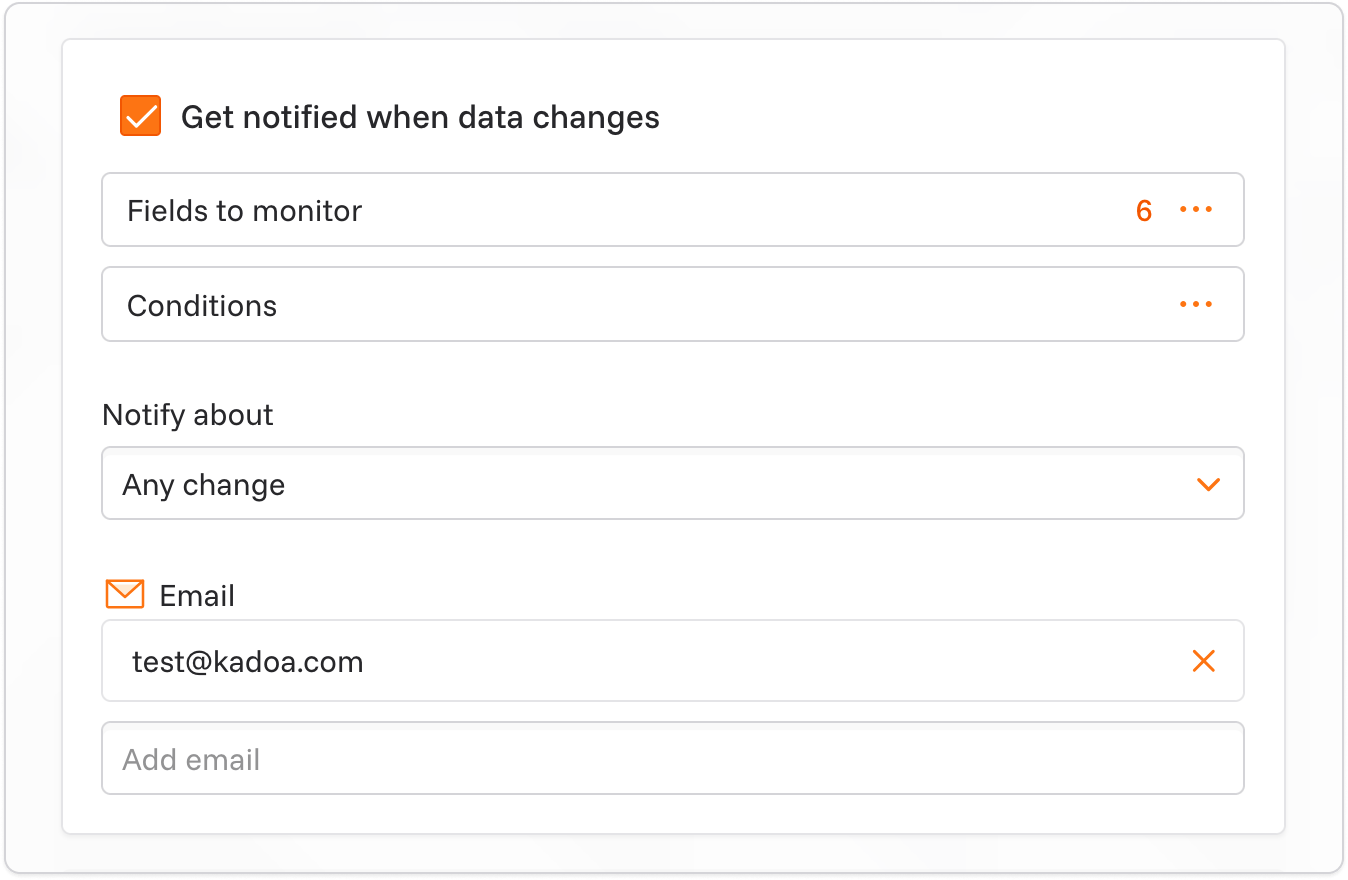Click the Fields to monitor row

673,210
